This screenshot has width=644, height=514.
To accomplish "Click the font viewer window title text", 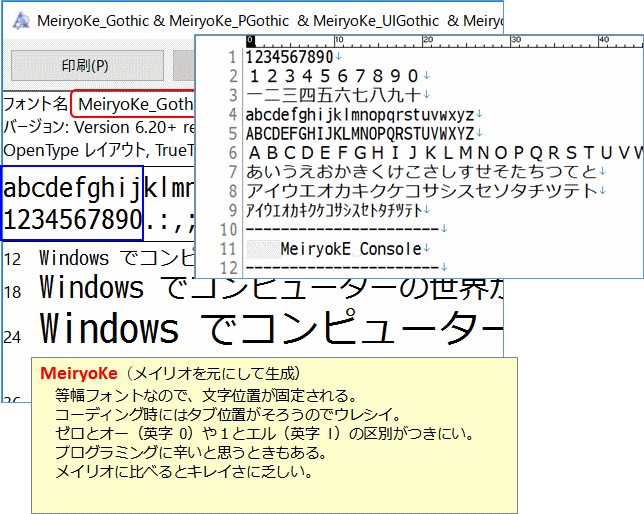I will pyautogui.click(x=270, y=21).
